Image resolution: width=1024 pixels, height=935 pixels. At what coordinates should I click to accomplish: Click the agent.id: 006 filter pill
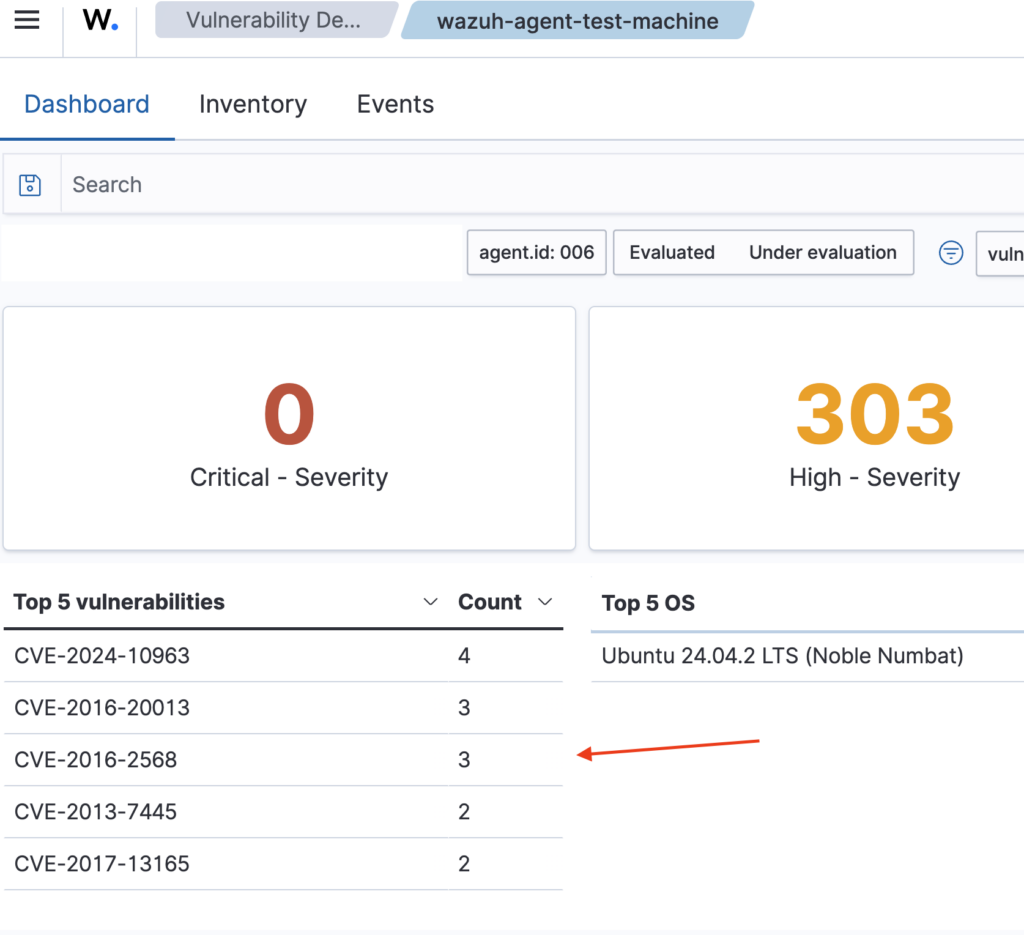point(536,253)
